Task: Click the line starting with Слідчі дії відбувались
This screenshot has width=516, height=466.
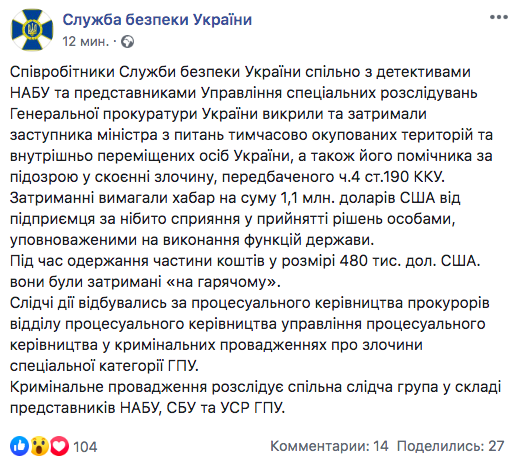Action: tap(250, 303)
